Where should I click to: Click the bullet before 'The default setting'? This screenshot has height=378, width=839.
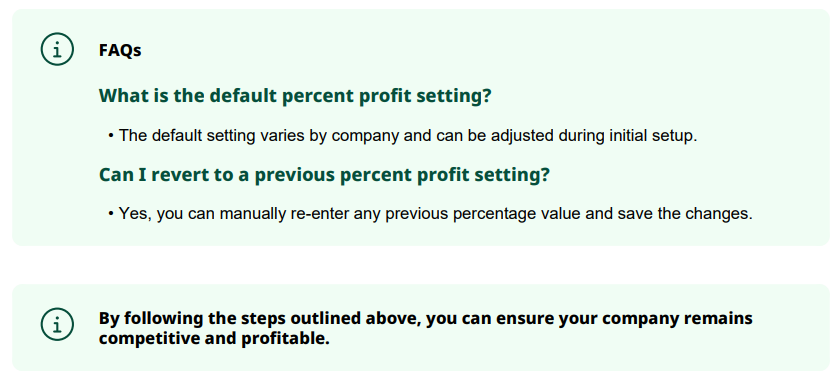[x=111, y=136]
